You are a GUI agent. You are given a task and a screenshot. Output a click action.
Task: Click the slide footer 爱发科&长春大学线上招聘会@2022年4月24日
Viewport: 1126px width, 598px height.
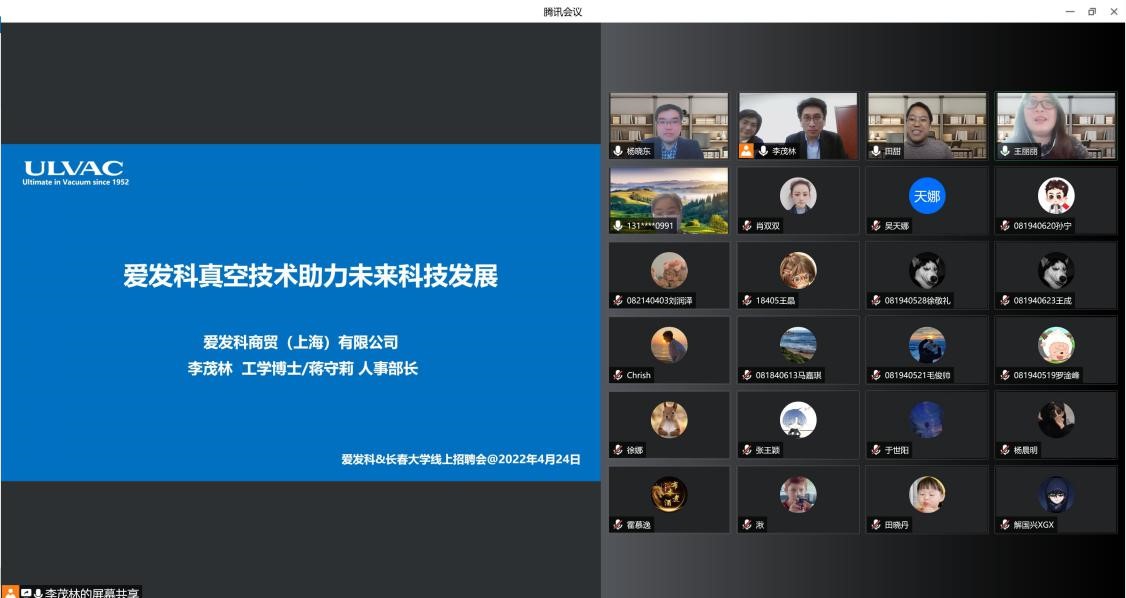click(x=460, y=459)
